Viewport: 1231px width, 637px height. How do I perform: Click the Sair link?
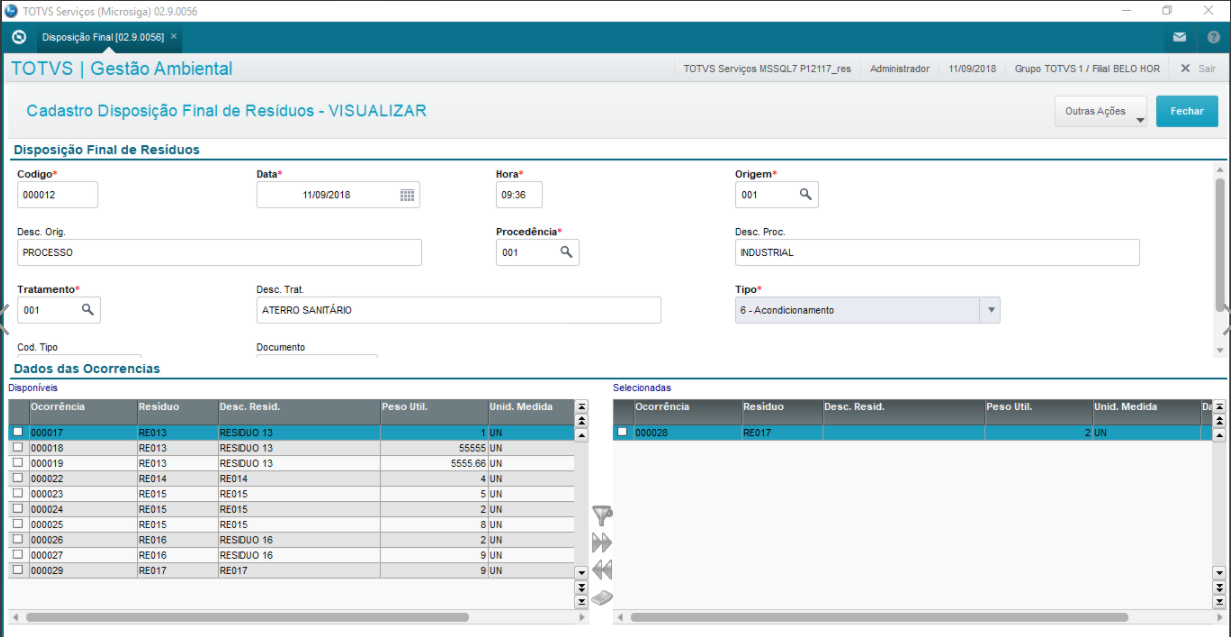[x=1198, y=69]
